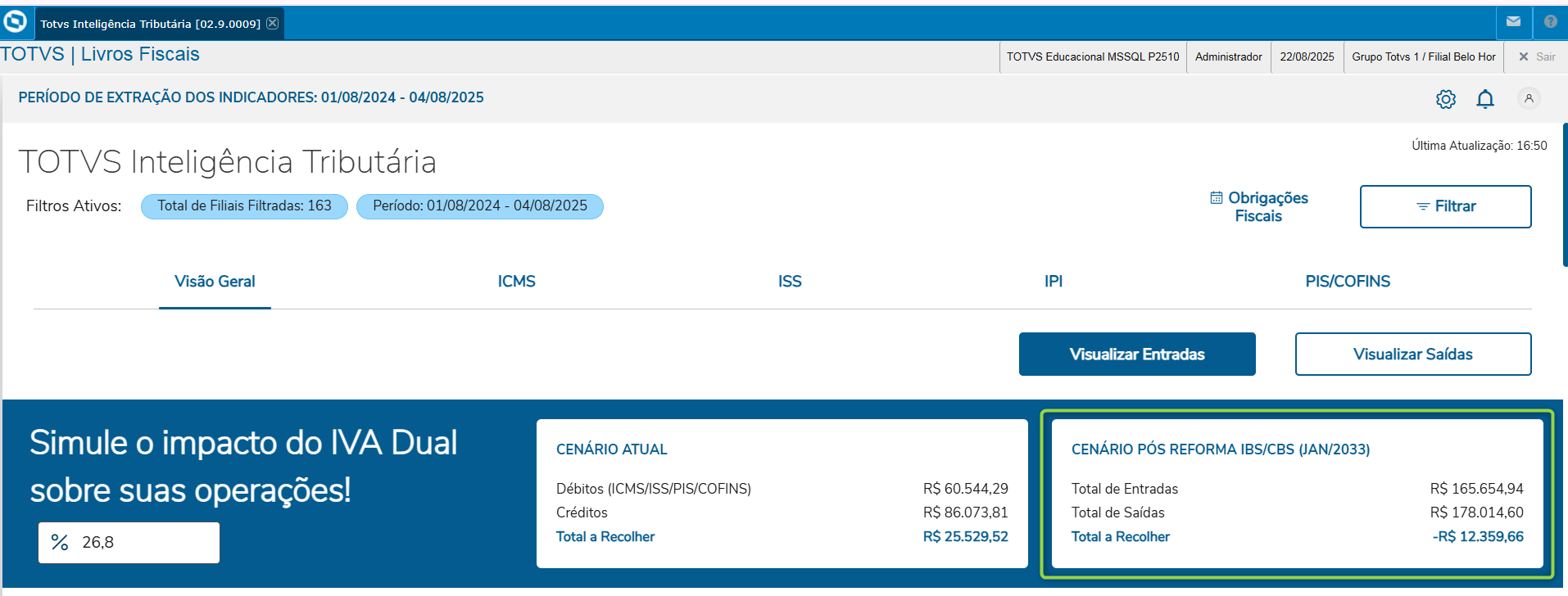Switch to the ISS tab
The height and width of the screenshot is (596, 1568).
790,282
